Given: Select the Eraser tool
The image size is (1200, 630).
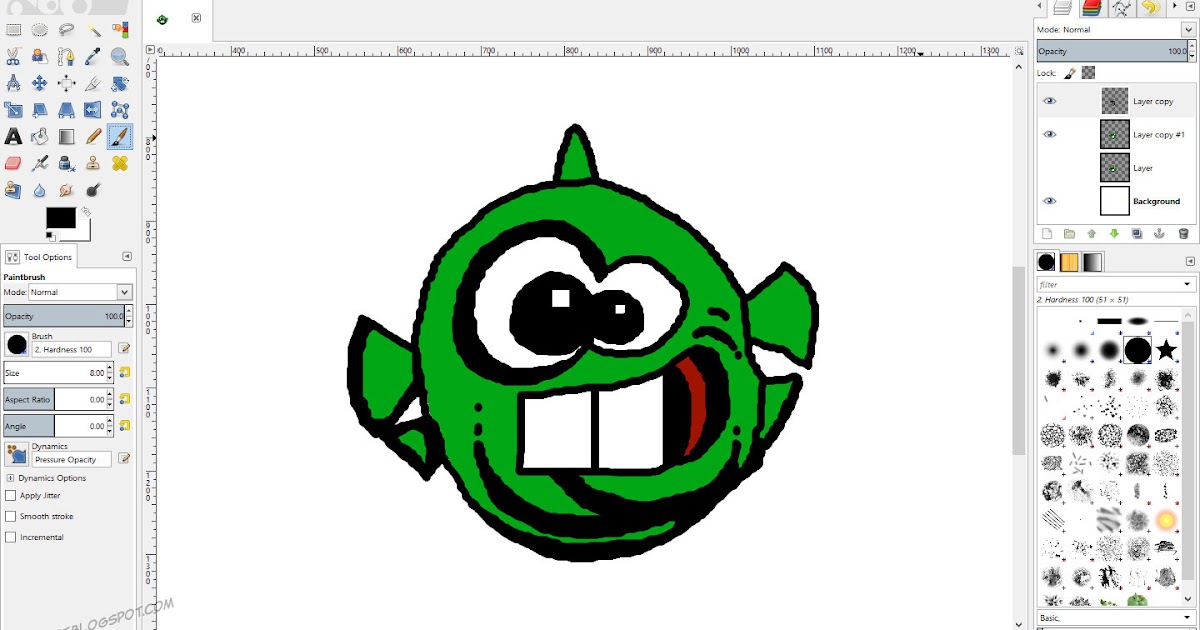Looking at the screenshot, I should click(12, 163).
